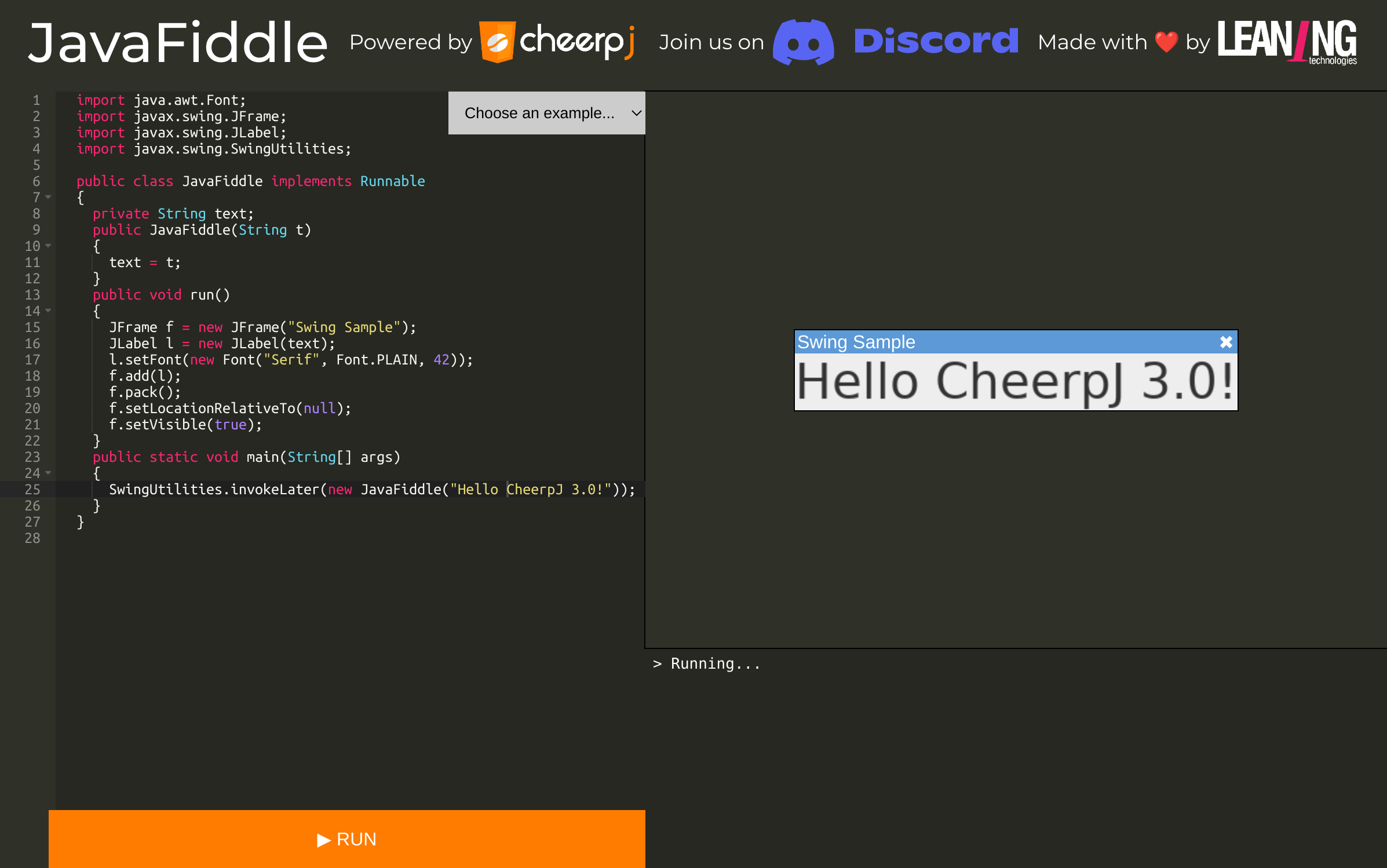Click the Running output message
Image resolution: width=1387 pixels, height=868 pixels.
tap(707, 663)
